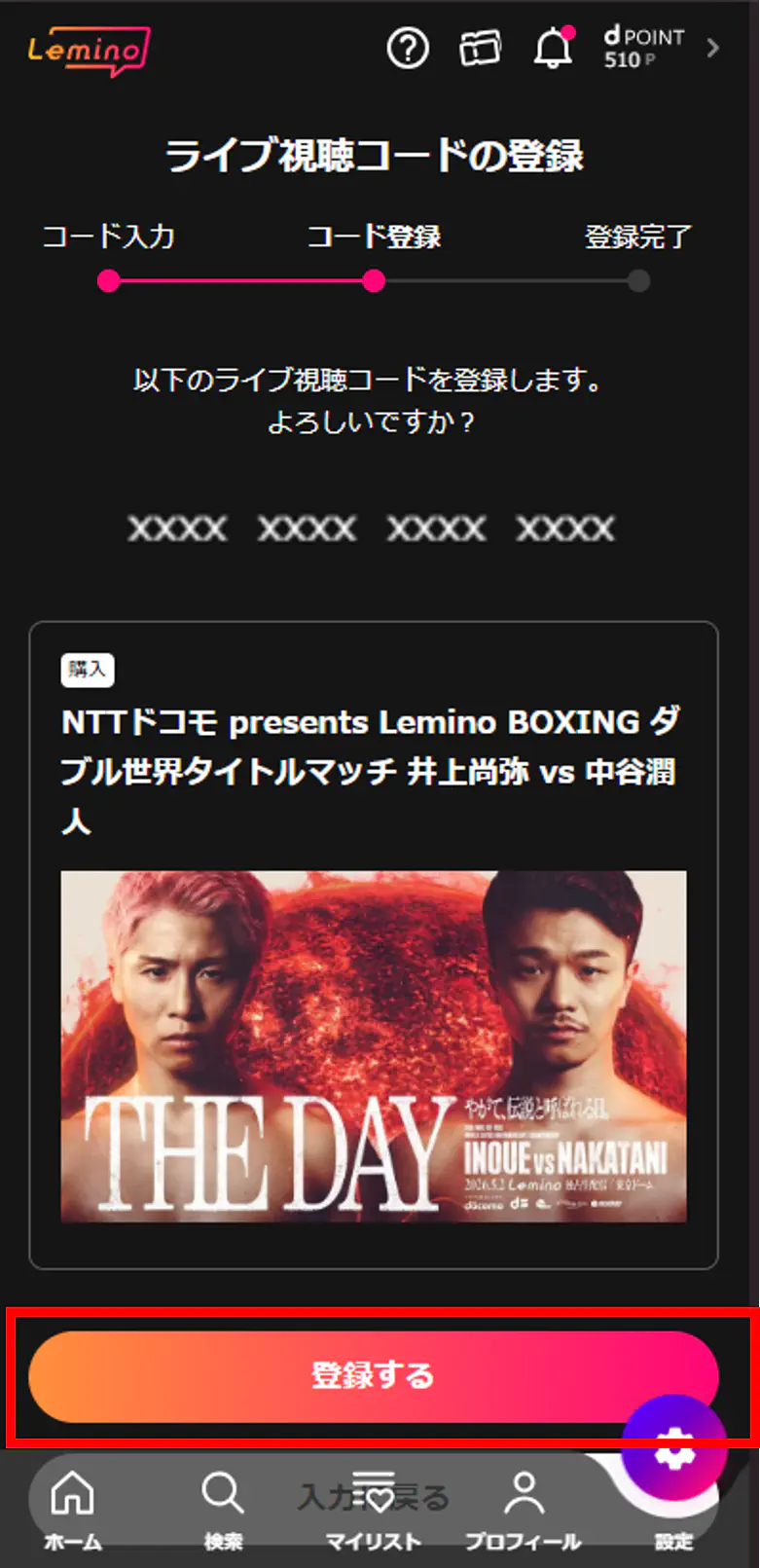This screenshot has height=1568, width=760.
Task: Open the floating gear settings button
Action: [x=674, y=1447]
